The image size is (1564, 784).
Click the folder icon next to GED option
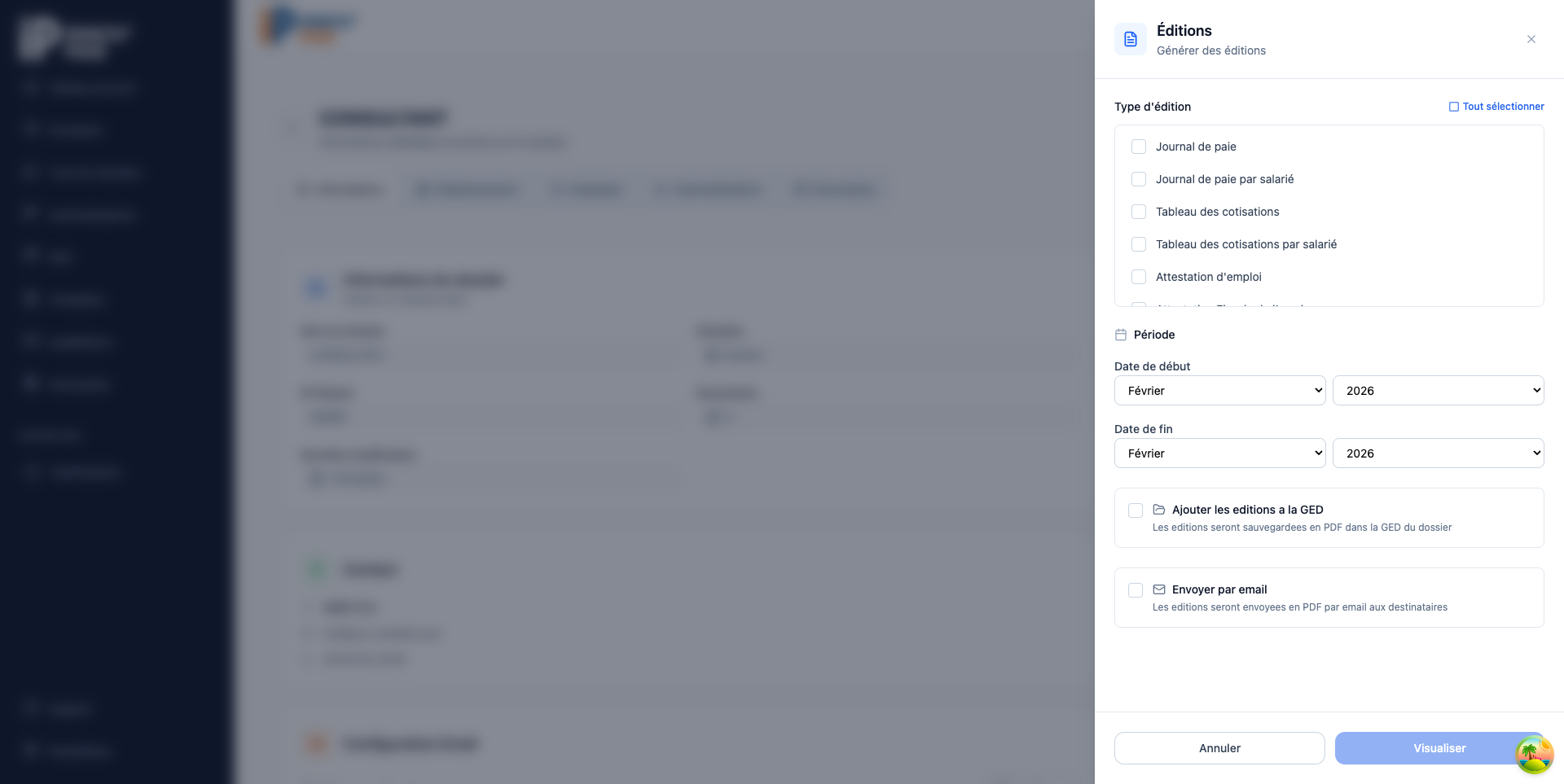(x=1159, y=510)
